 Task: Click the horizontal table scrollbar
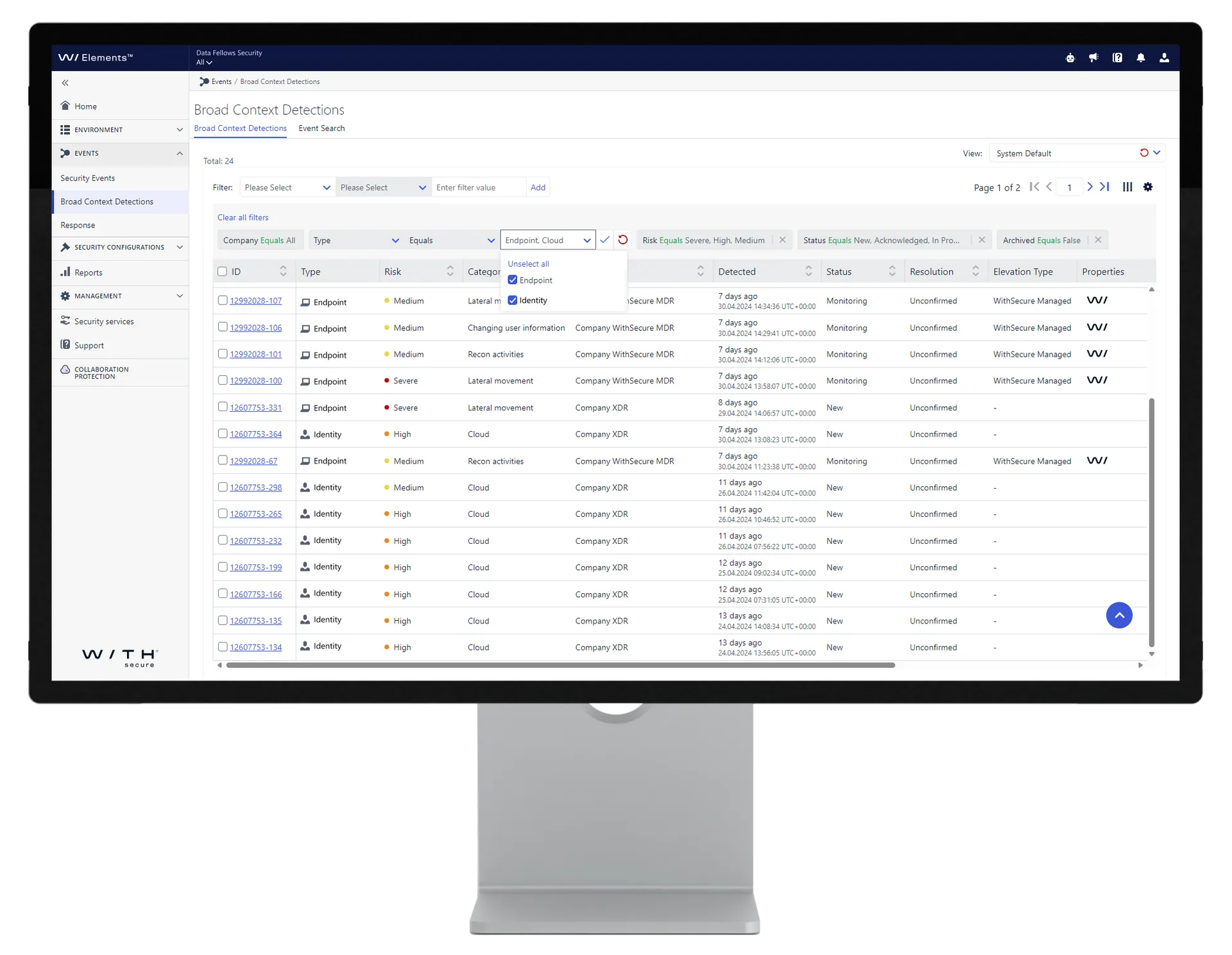point(560,665)
